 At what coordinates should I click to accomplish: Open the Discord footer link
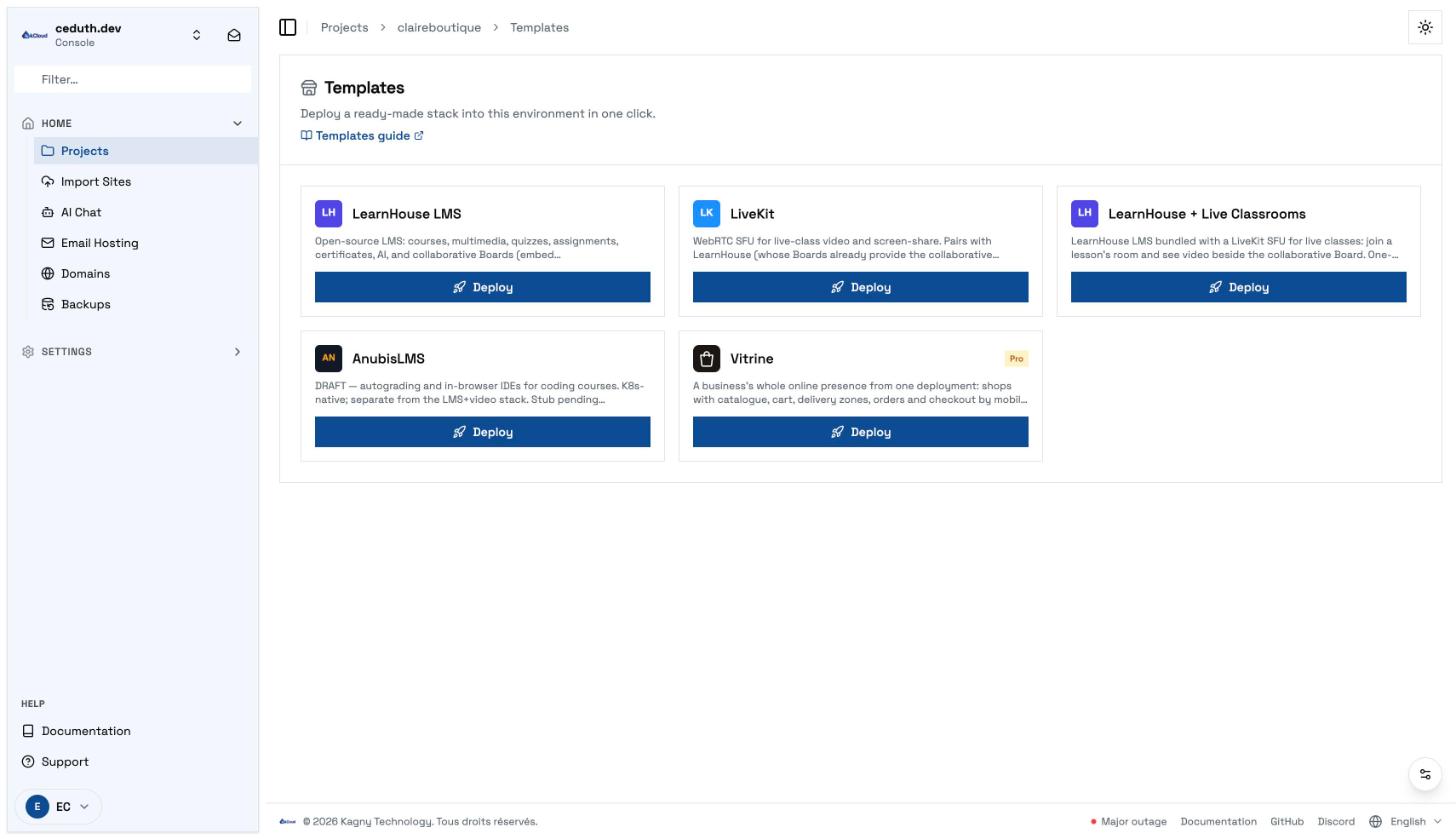coord(1336,822)
